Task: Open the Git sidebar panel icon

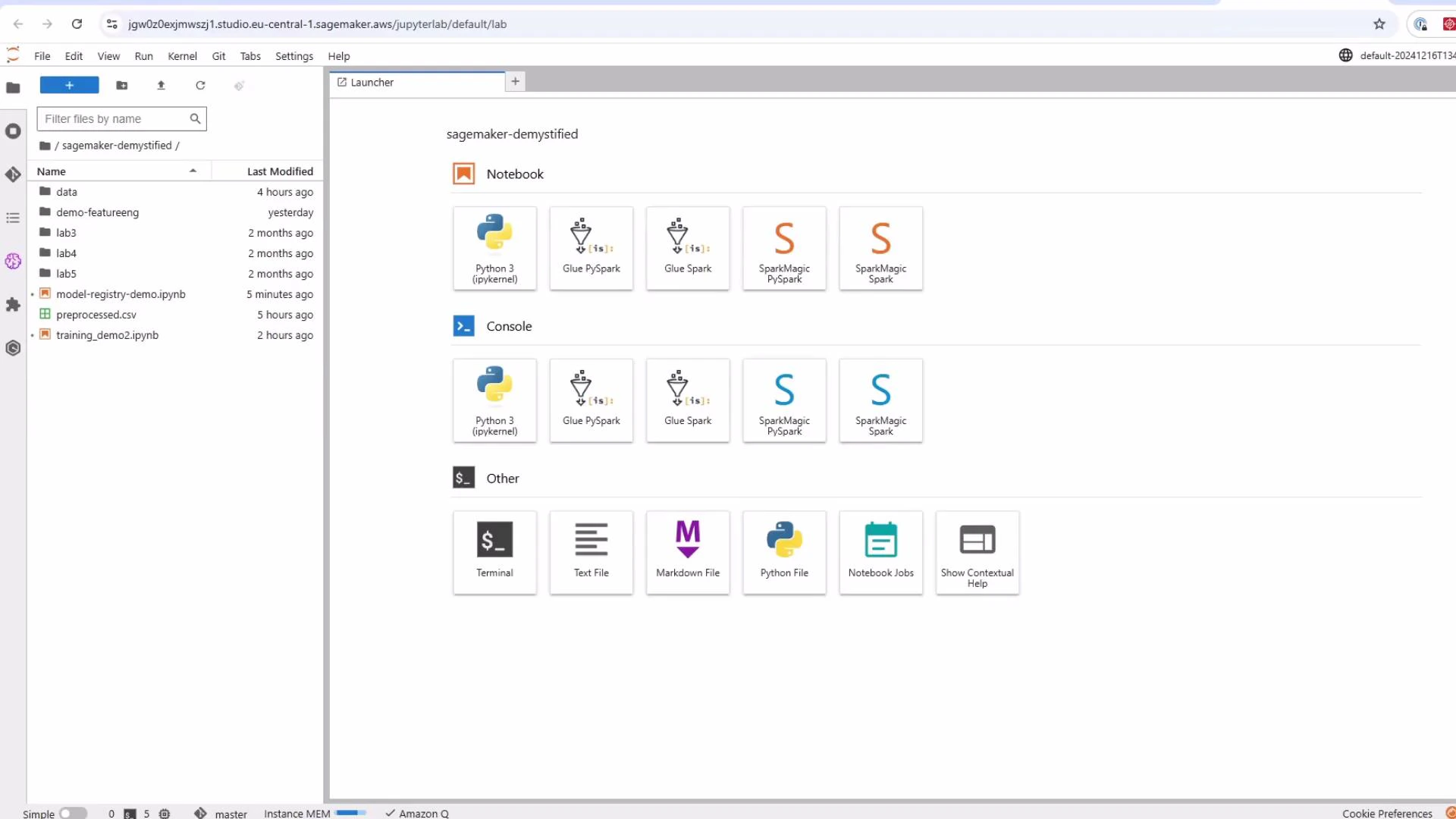Action: 13,174
